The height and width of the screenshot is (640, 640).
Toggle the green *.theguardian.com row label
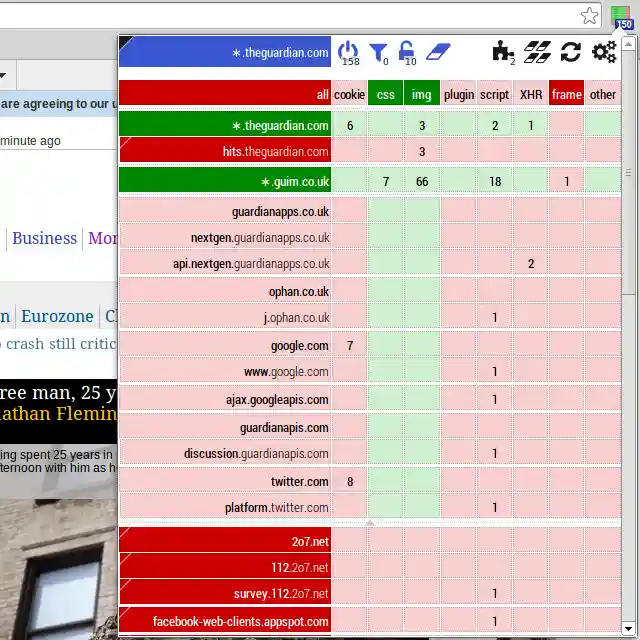tap(225, 124)
